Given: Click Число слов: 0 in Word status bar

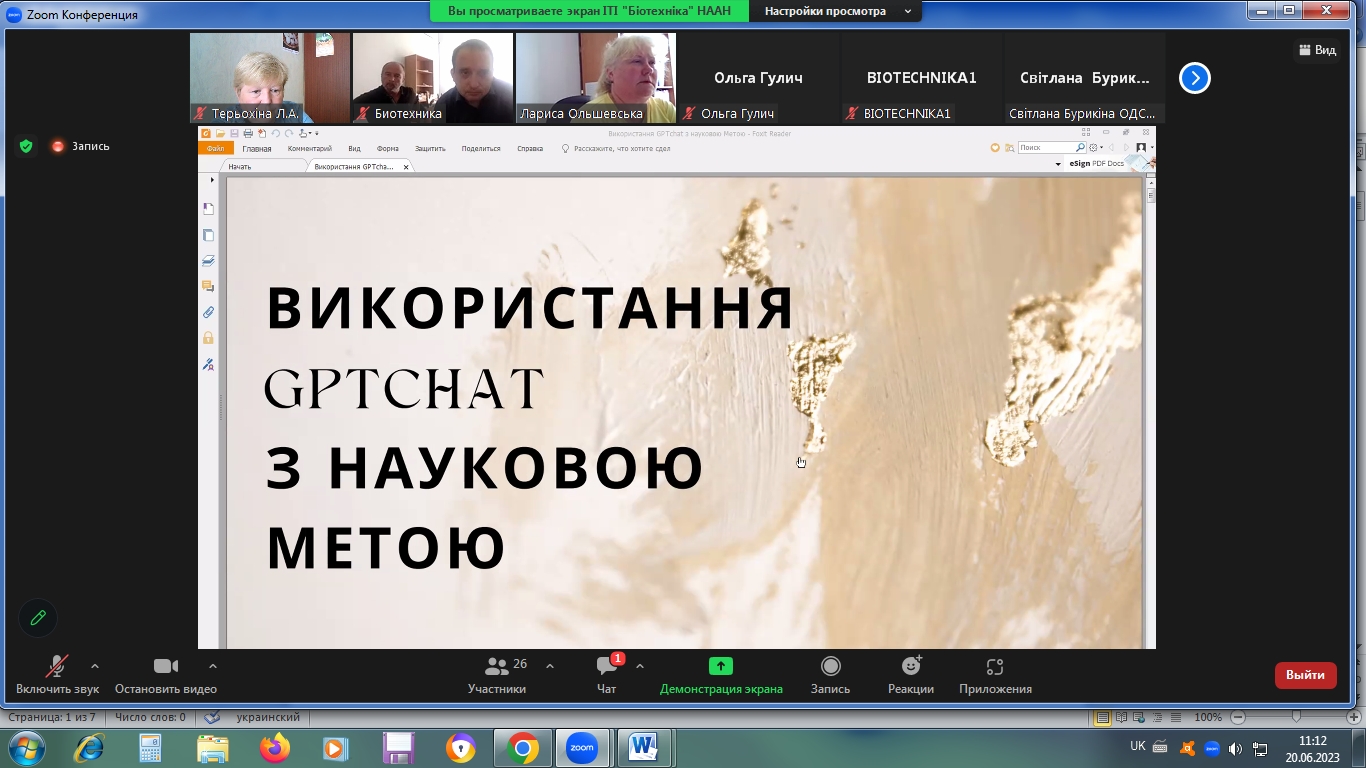Looking at the screenshot, I should coord(150,717).
